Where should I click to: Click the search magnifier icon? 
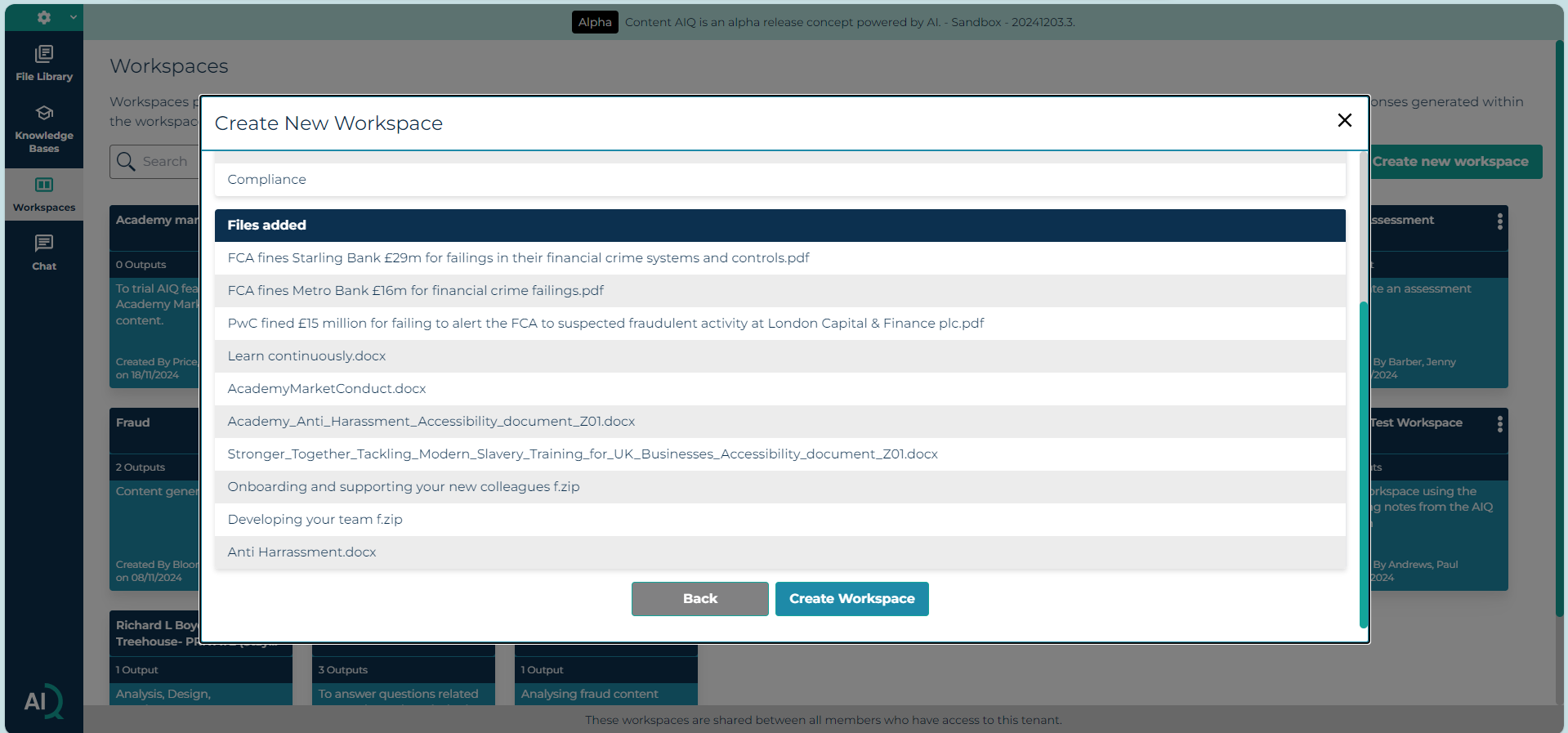[x=126, y=162]
